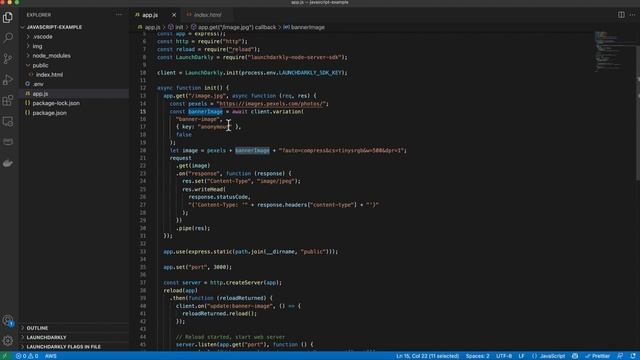Click the bannerImage breadcrumb item

coord(304,27)
